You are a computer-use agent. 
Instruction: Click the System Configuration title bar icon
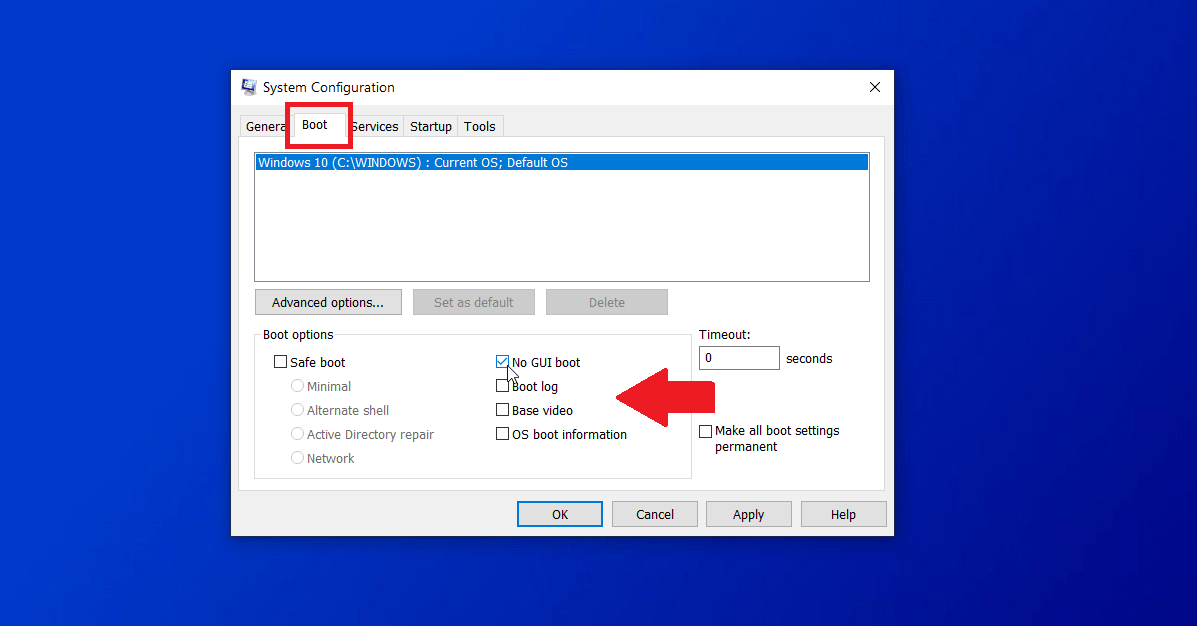pyautogui.click(x=249, y=87)
